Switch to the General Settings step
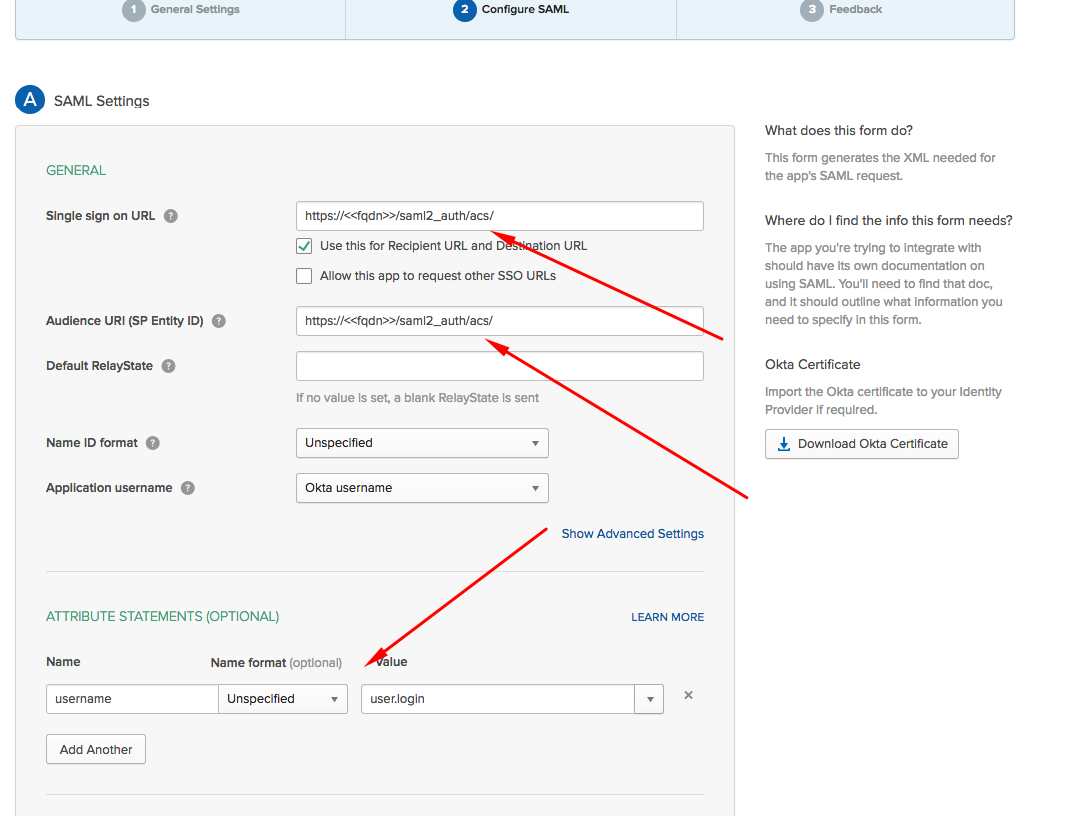1068x816 pixels. (196, 10)
